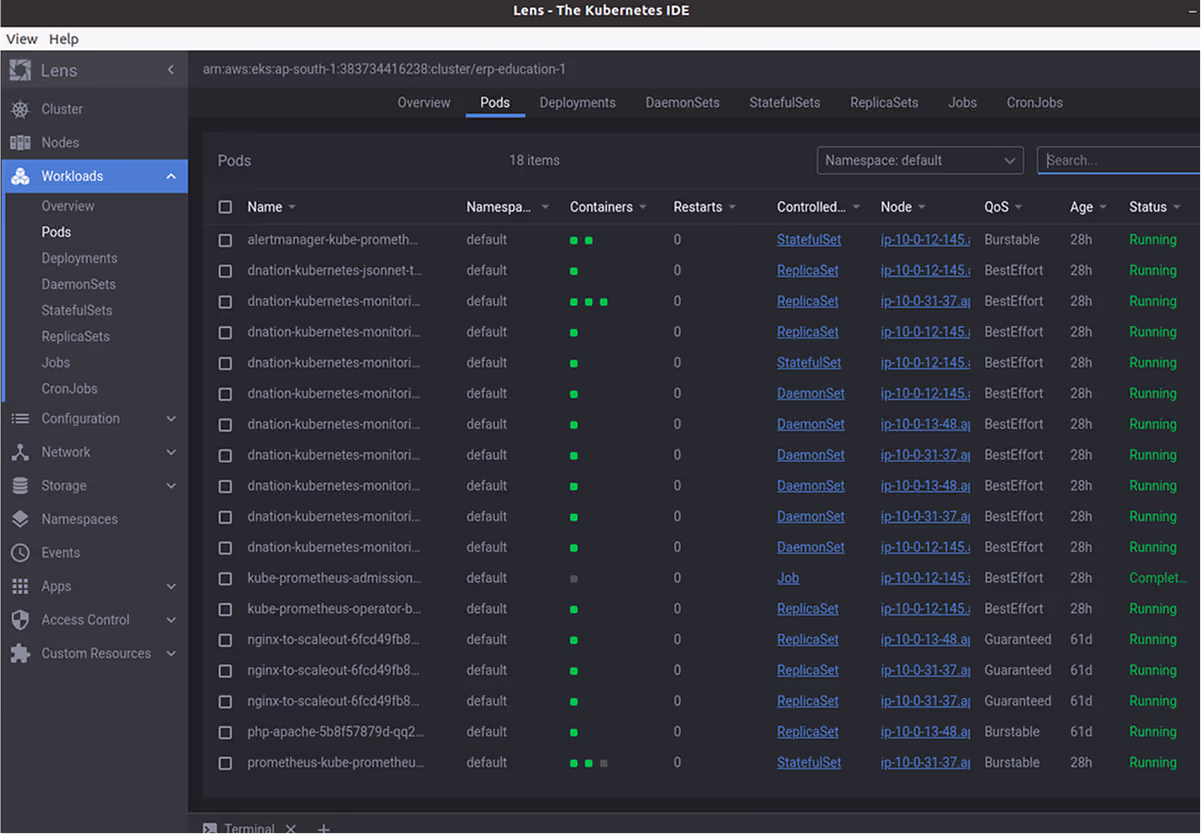
Task: Open the Namespace: default dropdown
Action: pyautogui.click(x=919, y=160)
